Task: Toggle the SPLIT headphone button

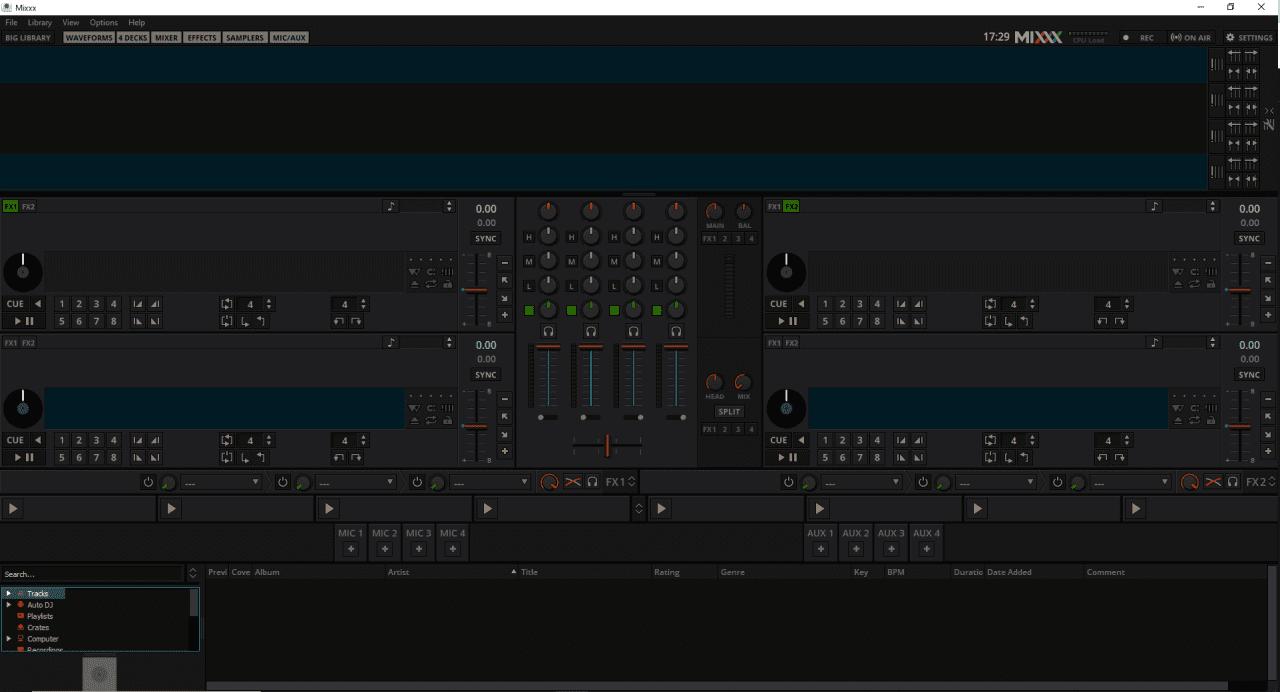Action: 729,412
